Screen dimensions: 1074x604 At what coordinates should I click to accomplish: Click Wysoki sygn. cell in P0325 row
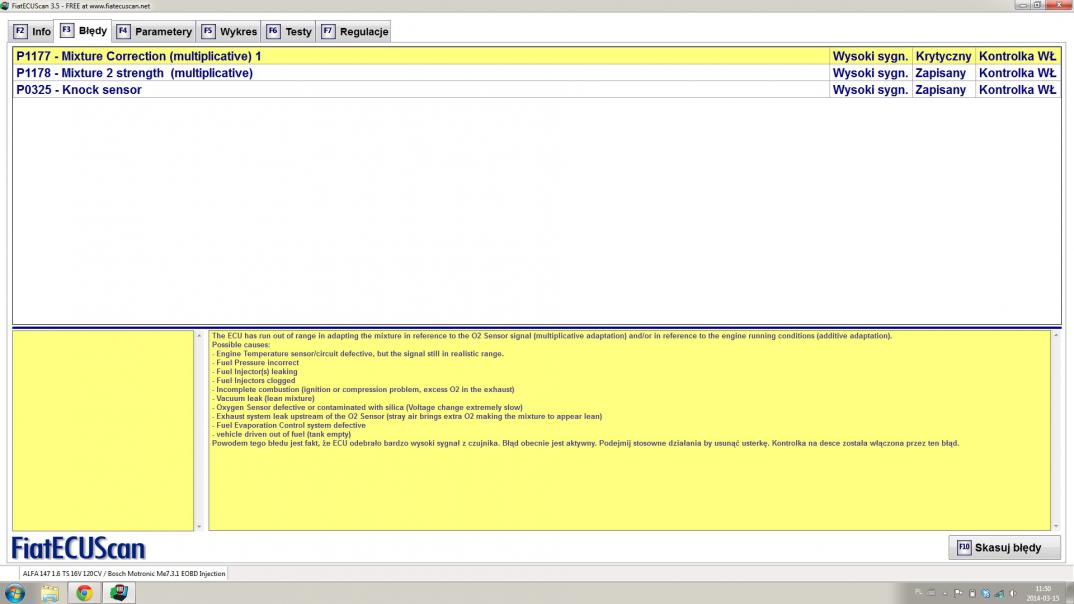pyautogui.click(x=870, y=90)
